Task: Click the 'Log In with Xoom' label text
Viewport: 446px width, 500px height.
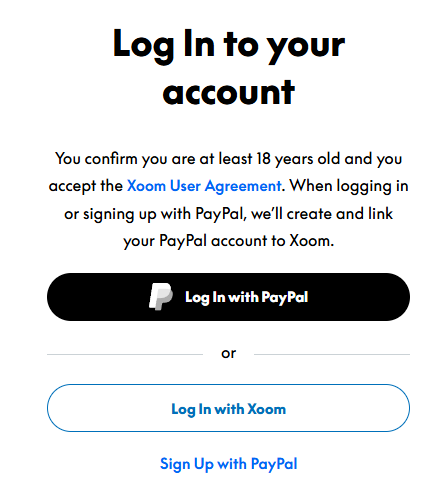Action: coord(229,409)
